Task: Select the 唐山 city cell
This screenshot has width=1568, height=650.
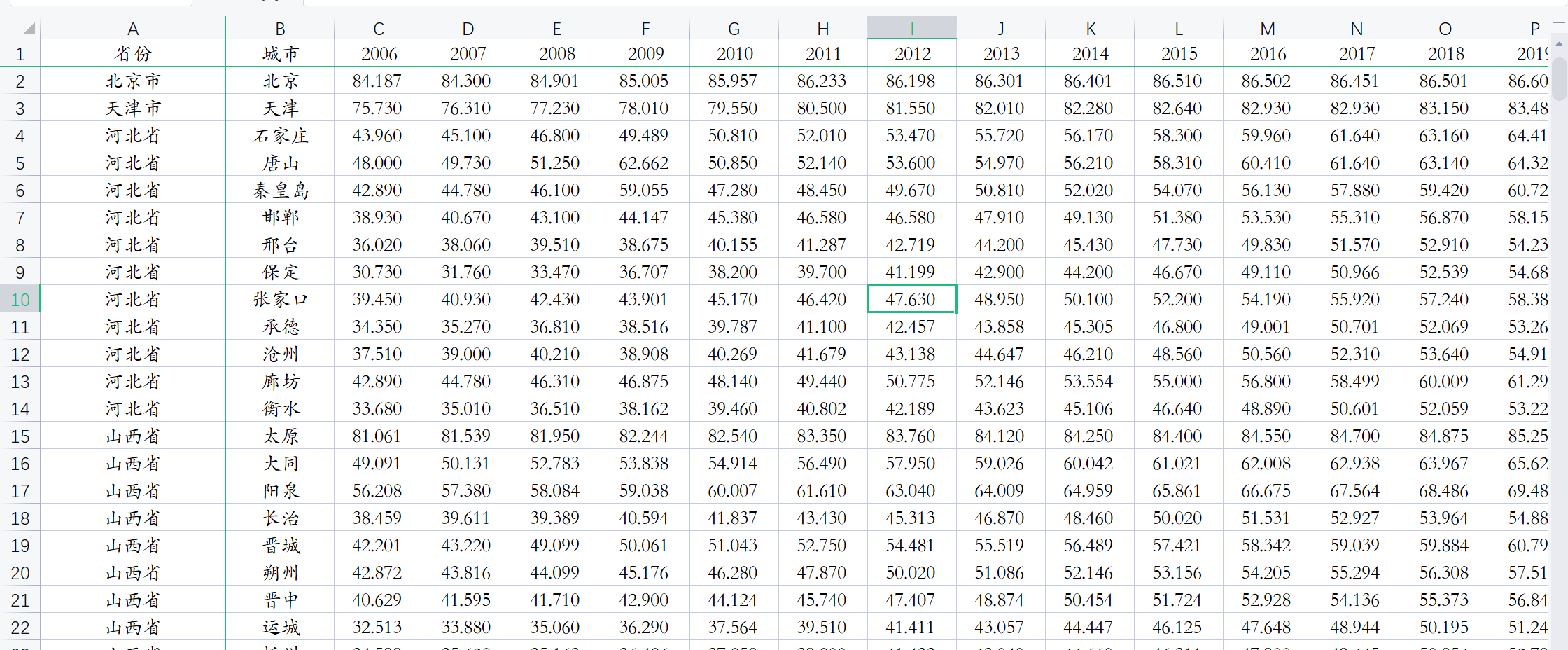Action: (280, 163)
